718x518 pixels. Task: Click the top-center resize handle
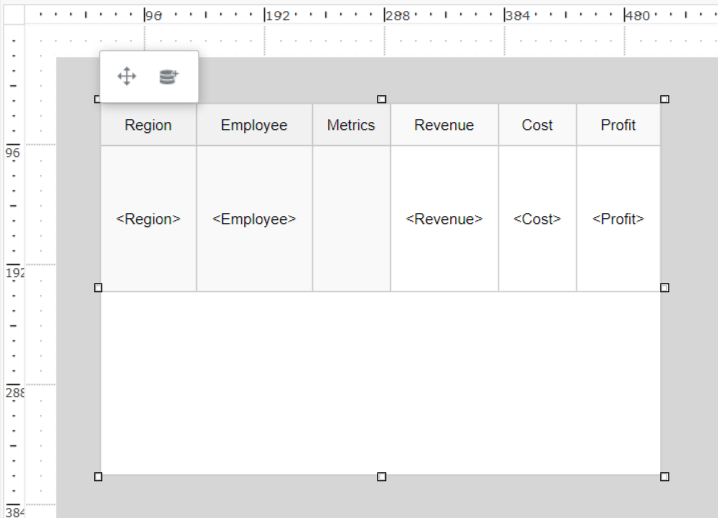click(x=381, y=99)
